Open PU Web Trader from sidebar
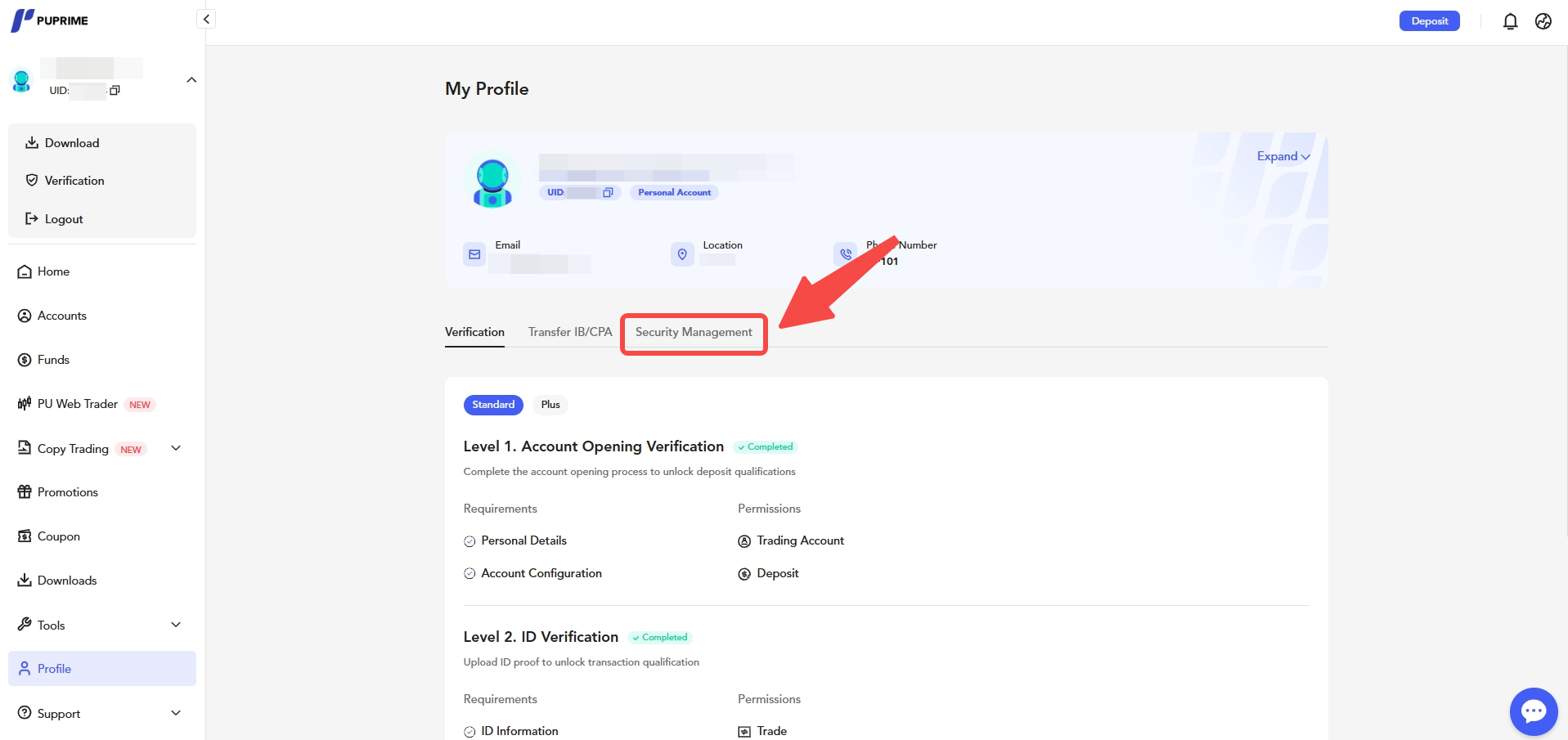This screenshot has height=740, width=1568. [78, 404]
